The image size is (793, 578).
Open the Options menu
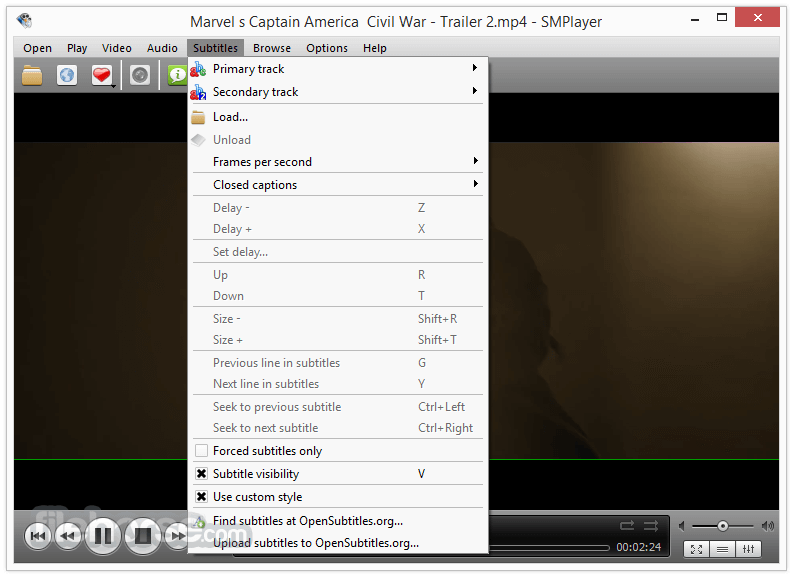point(327,48)
